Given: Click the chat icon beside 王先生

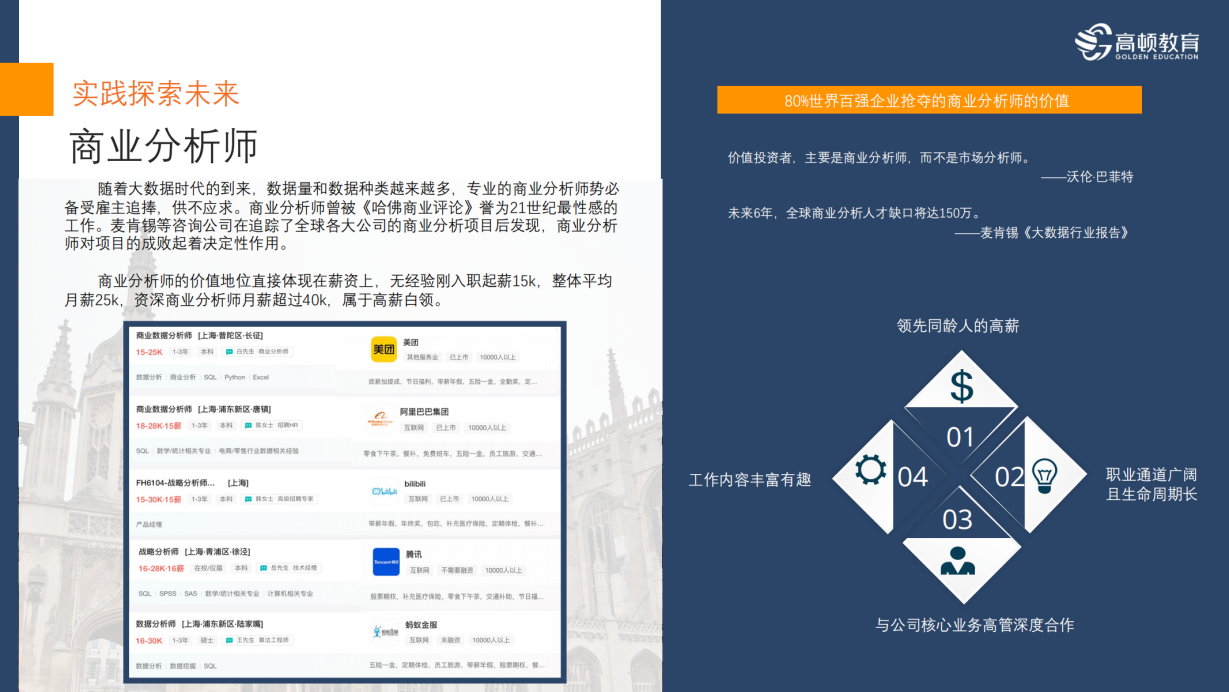Looking at the screenshot, I should (x=229, y=640).
